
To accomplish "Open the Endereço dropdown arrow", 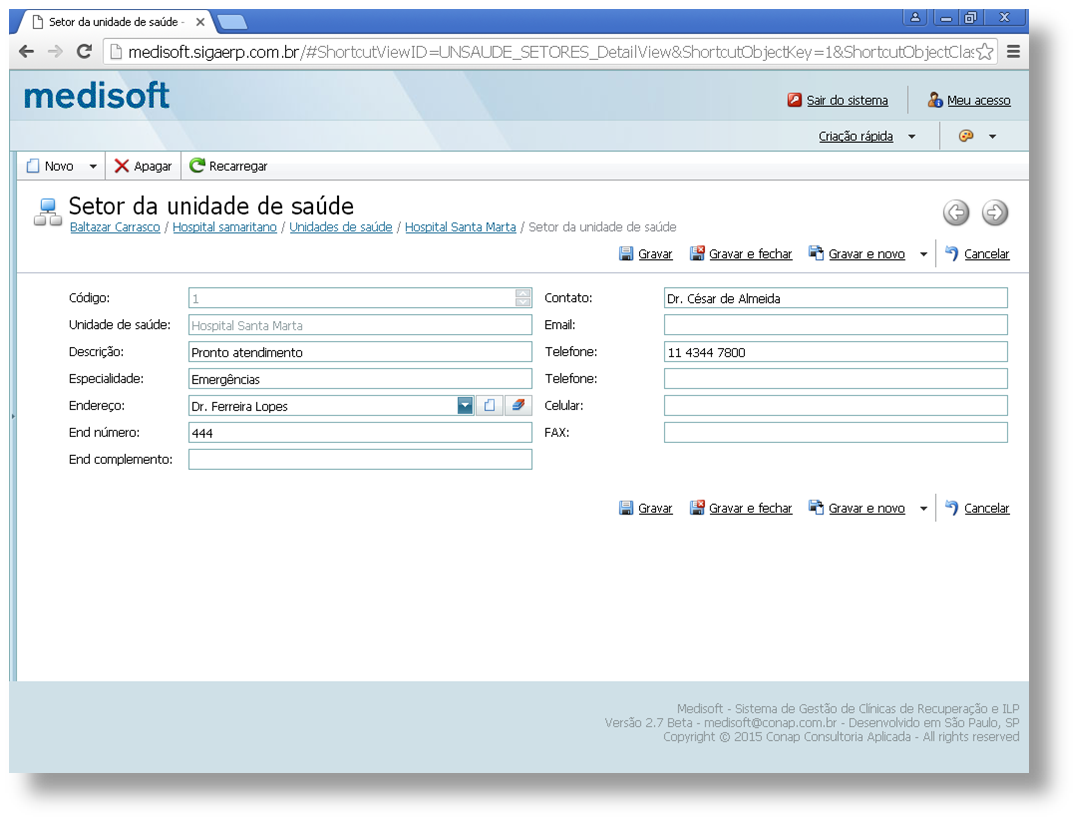I will [465, 406].
